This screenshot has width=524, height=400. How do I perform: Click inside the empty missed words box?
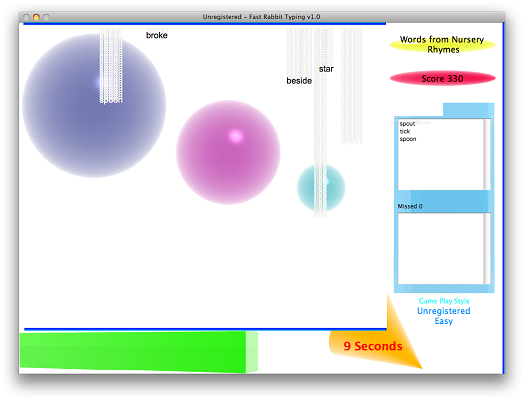click(441, 248)
